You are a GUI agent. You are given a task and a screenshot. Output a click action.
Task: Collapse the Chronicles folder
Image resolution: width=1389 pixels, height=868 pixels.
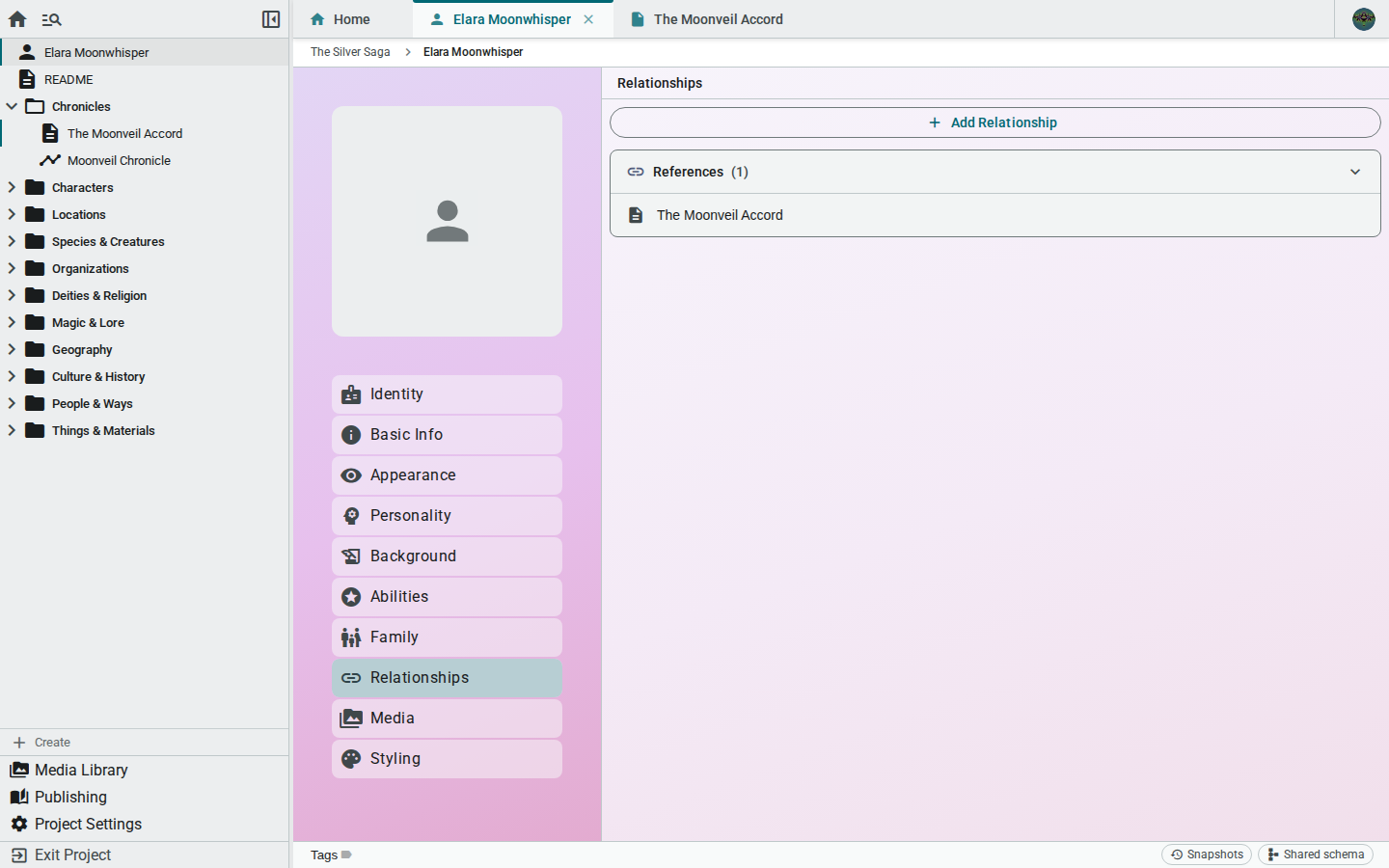point(12,106)
